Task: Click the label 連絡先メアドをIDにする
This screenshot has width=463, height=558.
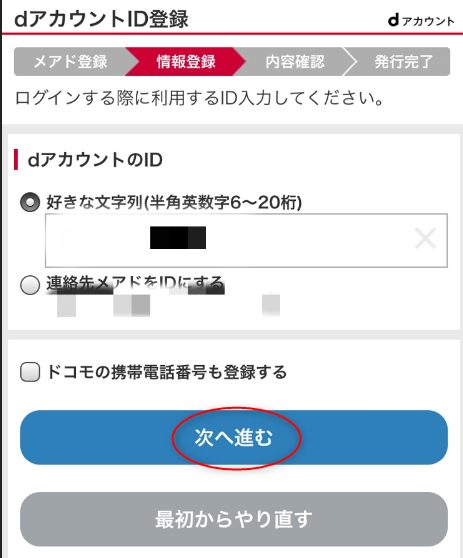Action: tap(135, 285)
